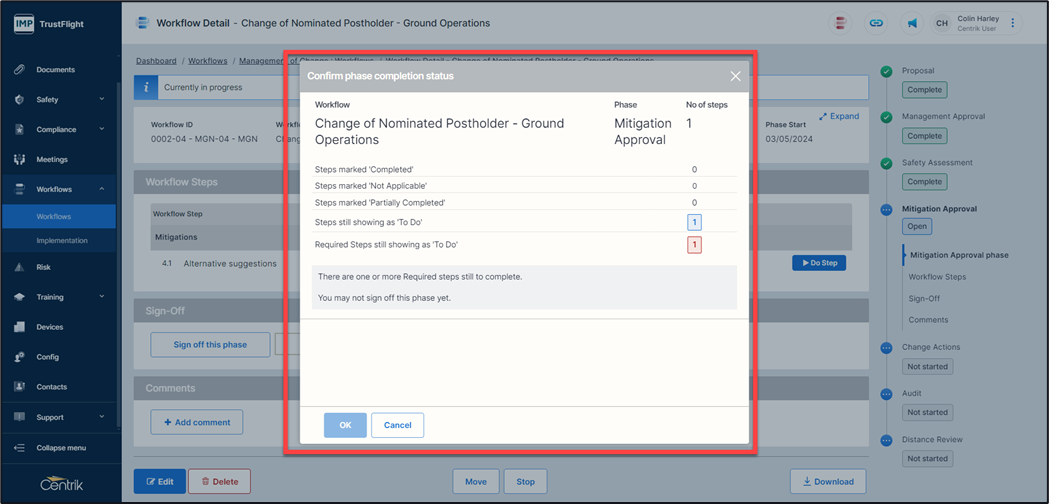Expand the Support menu chevron
The image size is (1049, 504).
coord(102,416)
